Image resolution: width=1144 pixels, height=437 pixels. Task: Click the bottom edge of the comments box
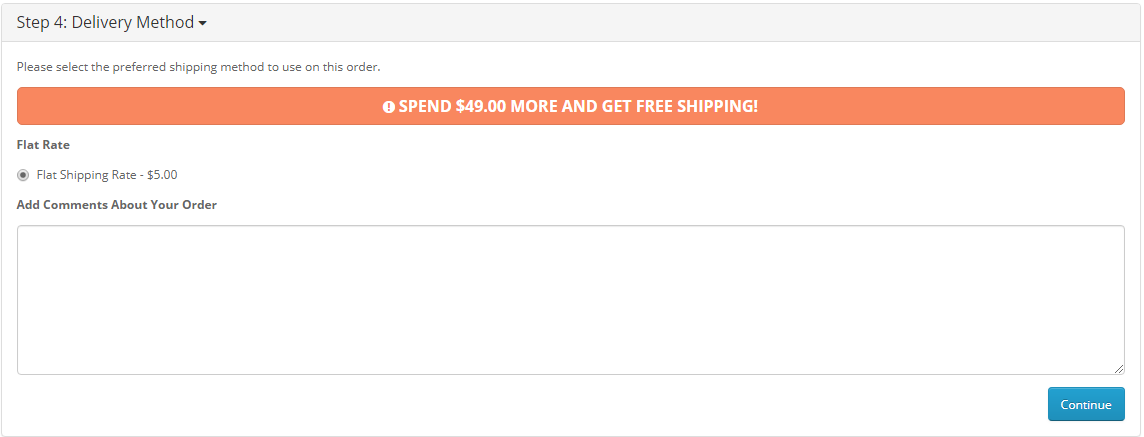point(570,374)
